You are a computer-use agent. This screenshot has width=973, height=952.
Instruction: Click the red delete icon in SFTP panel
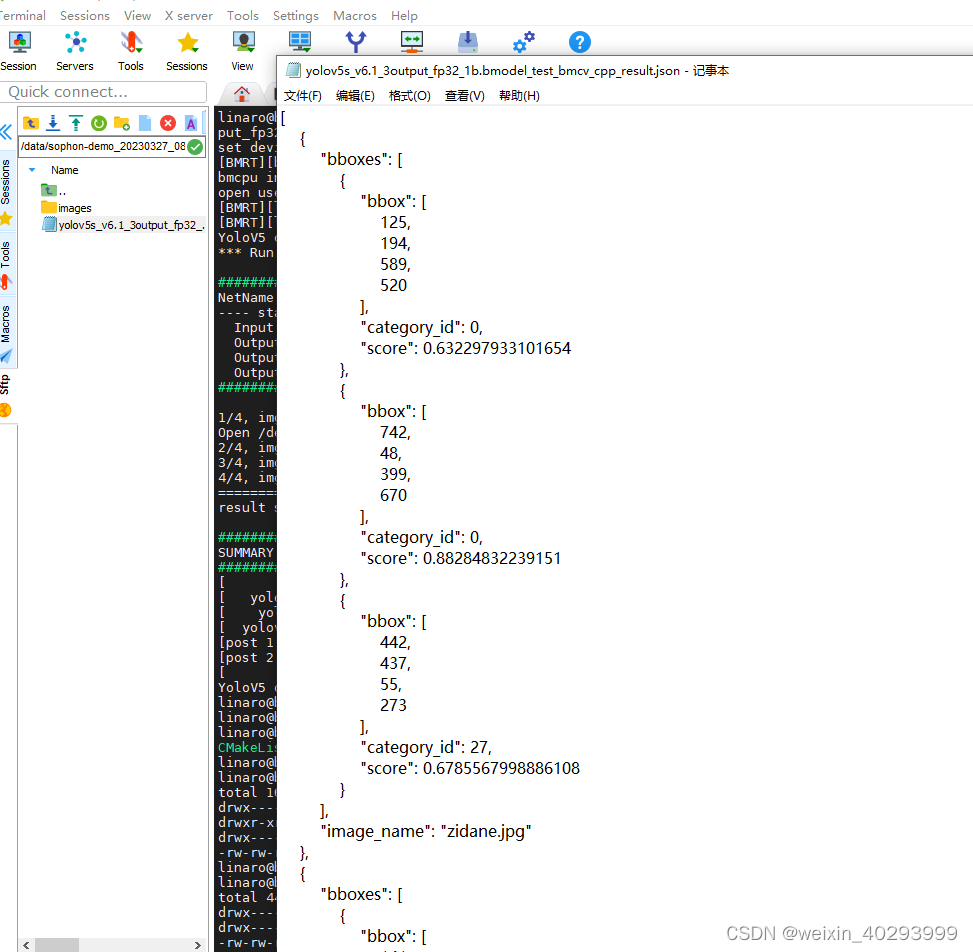coord(168,123)
